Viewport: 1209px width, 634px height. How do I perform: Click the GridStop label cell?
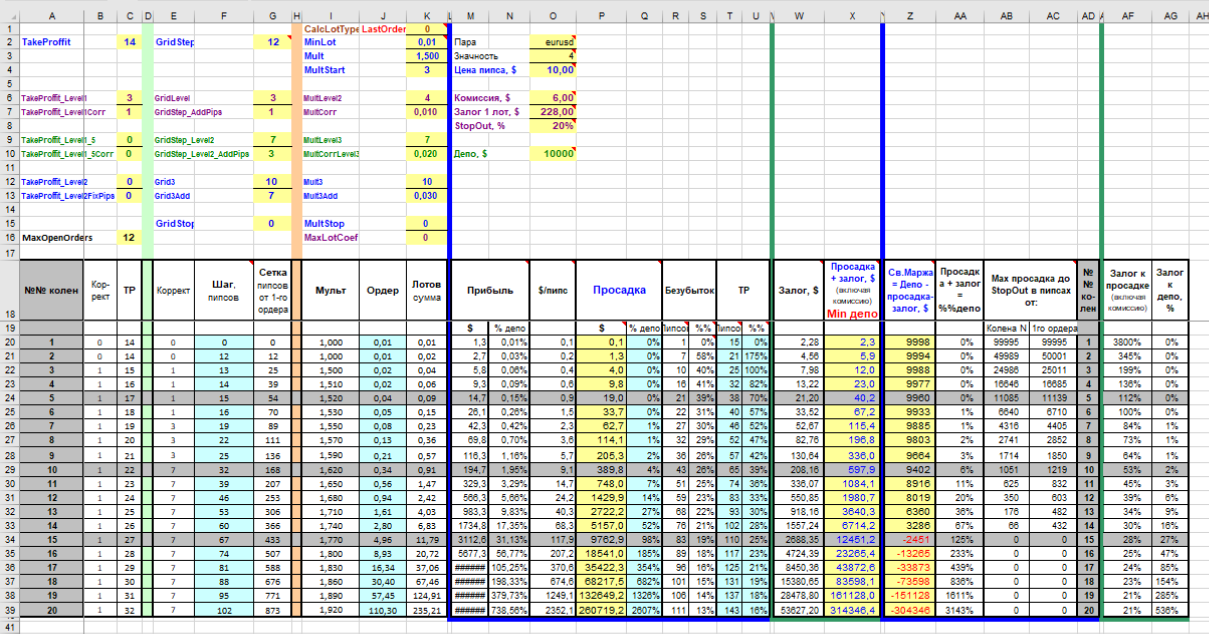click(175, 224)
